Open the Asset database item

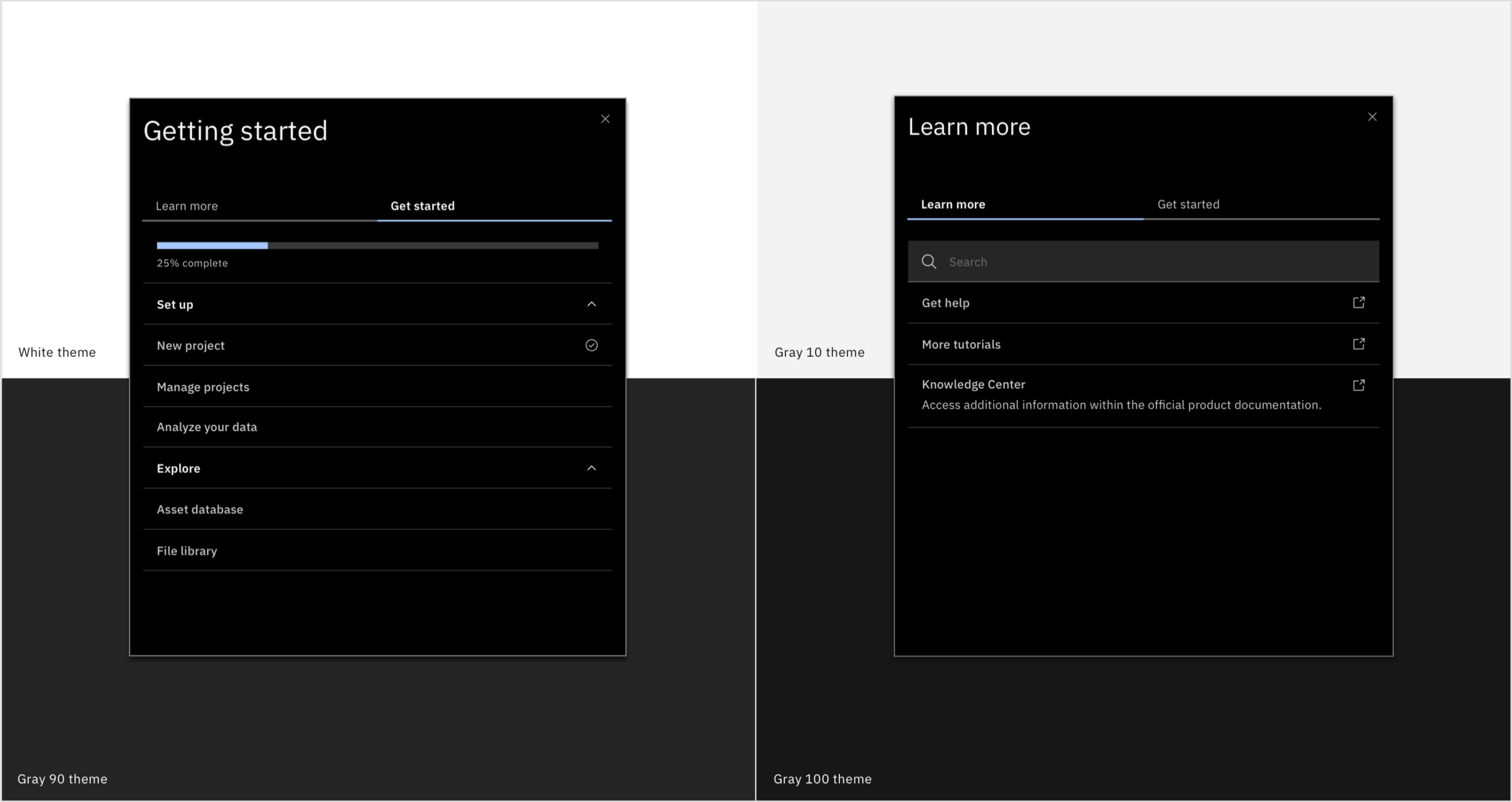coord(200,509)
